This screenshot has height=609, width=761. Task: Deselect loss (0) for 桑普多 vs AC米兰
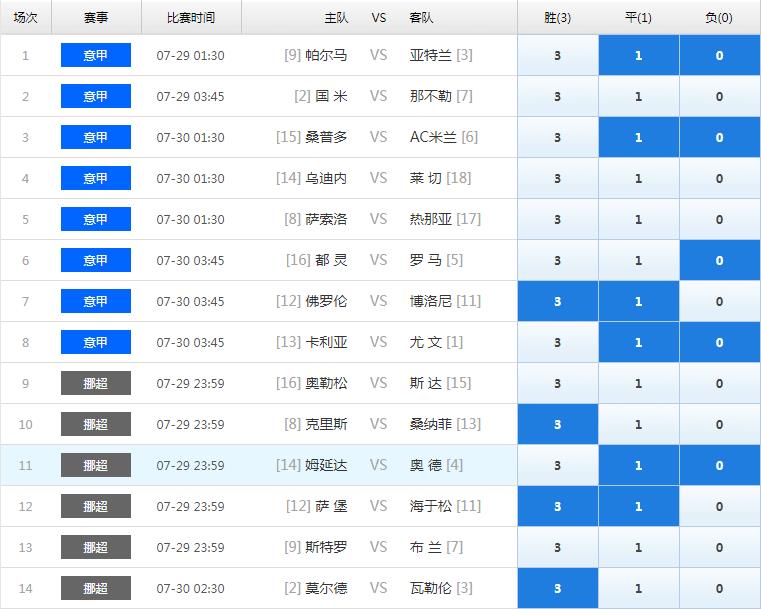719,137
